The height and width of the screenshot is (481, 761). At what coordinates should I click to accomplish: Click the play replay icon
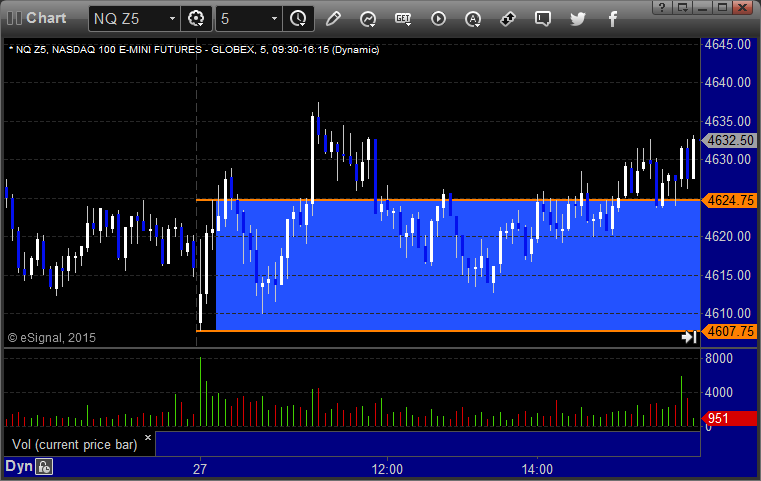tap(438, 19)
